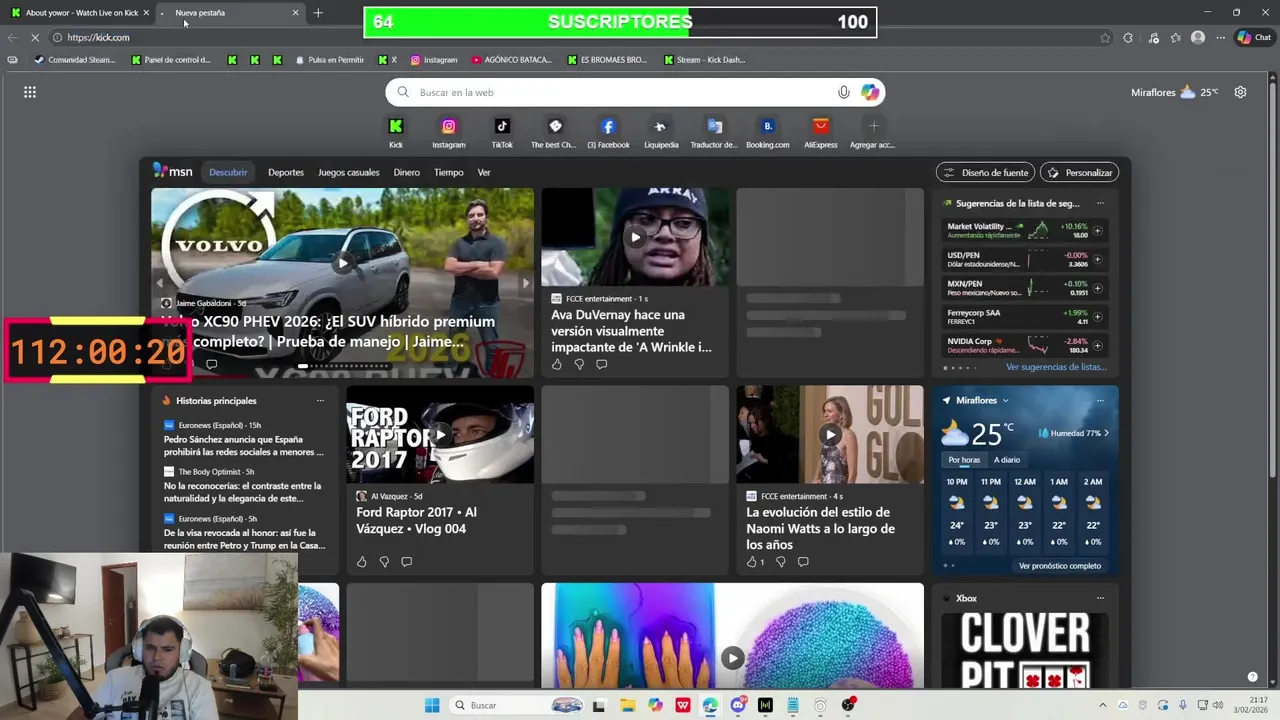1280x720 pixels.
Task: Open a new browser tab
Action: (318, 13)
